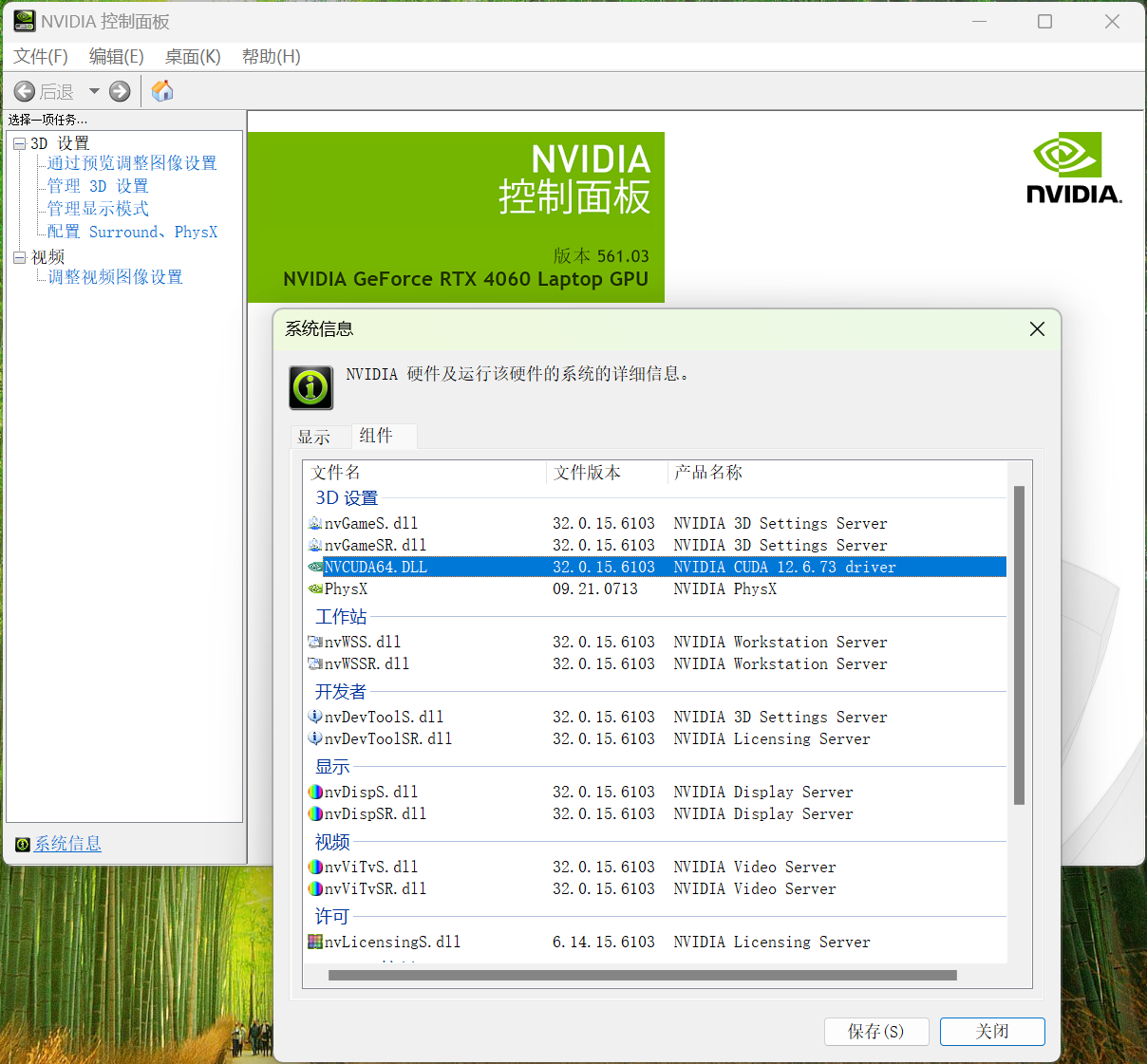The height and width of the screenshot is (1064, 1147).
Task: Click the nvDevToolSR.dll file icon
Action: click(315, 738)
